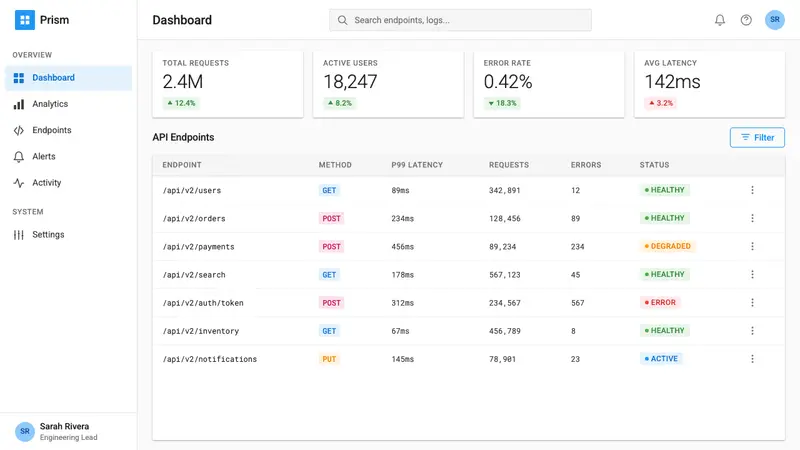Select the /api/v2/orders endpoint
This screenshot has height=450, width=800.
[x=194, y=218]
